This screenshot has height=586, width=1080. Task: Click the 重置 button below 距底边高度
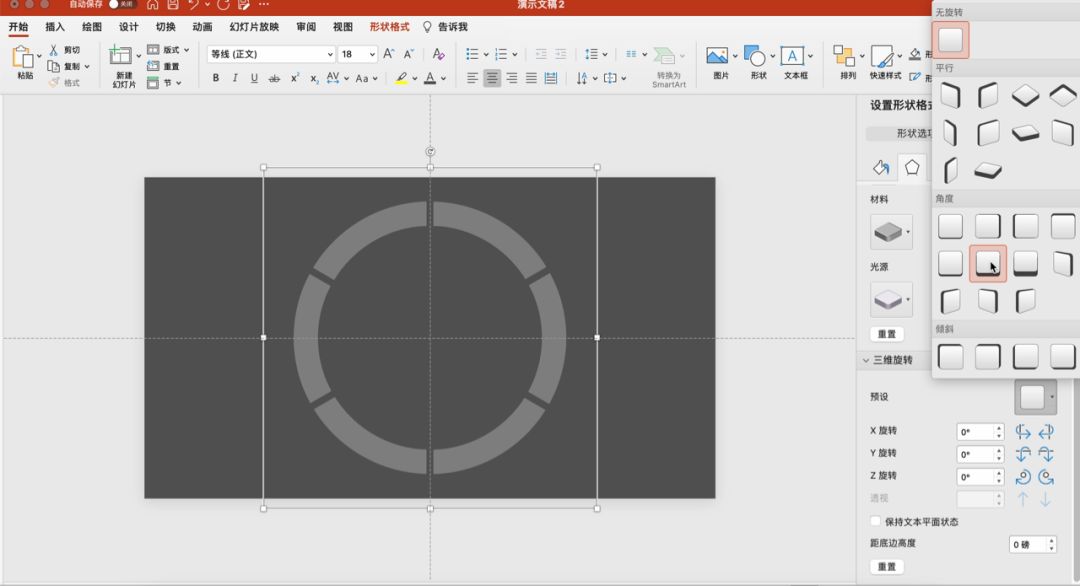[x=886, y=566]
